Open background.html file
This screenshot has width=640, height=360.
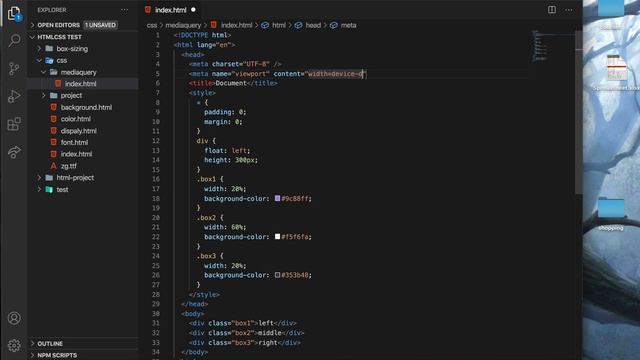[83, 107]
